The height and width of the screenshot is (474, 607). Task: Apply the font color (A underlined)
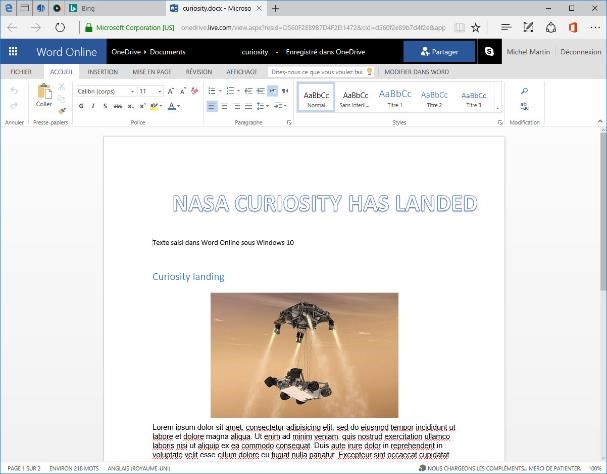(x=171, y=106)
